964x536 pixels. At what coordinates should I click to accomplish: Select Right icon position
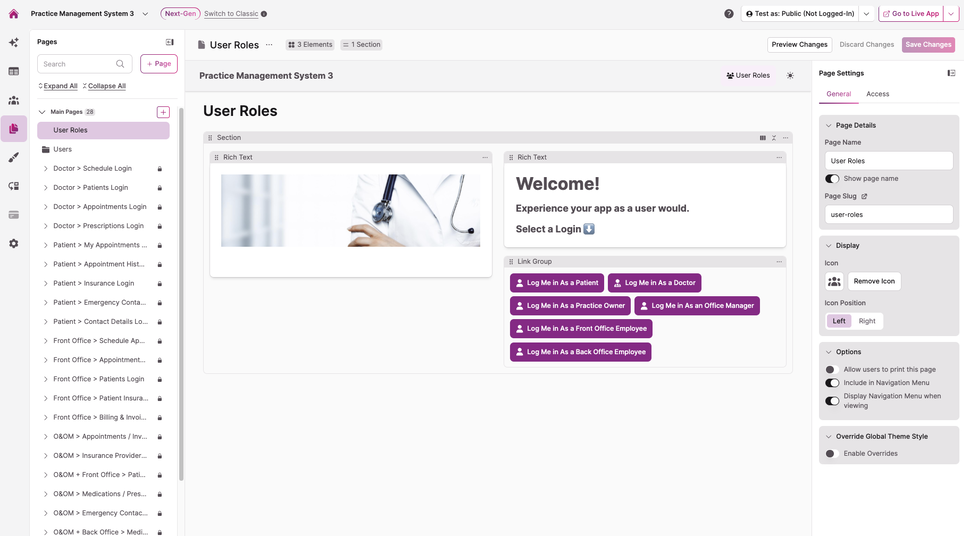tap(867, 321)
